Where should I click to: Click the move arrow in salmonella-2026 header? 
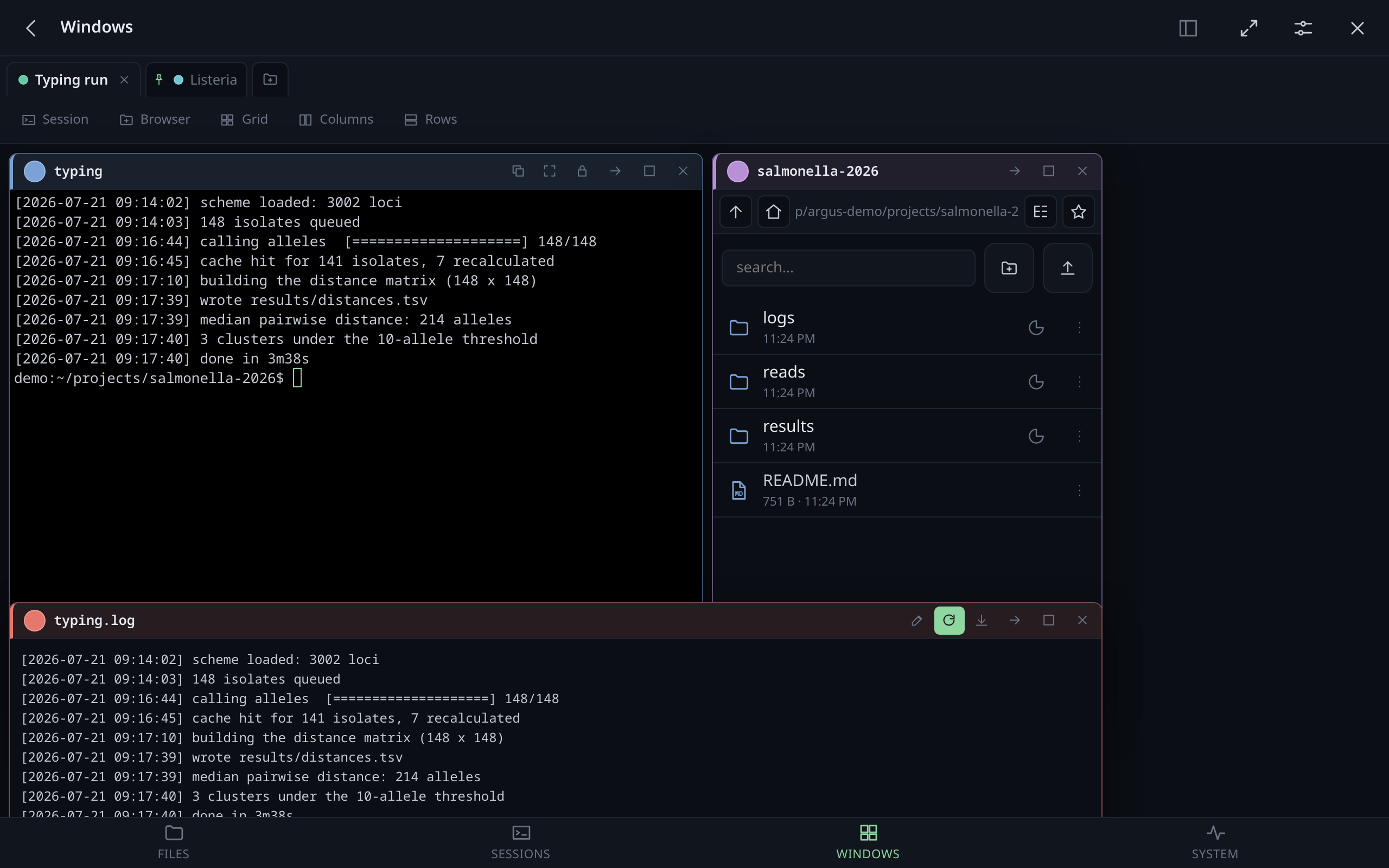pyautogui.click(x=1015, y=171)
